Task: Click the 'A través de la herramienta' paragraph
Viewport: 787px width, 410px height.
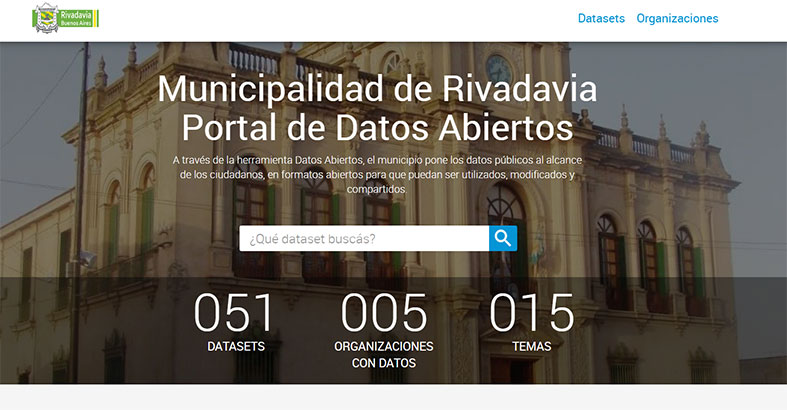Action: coord(377,174)
